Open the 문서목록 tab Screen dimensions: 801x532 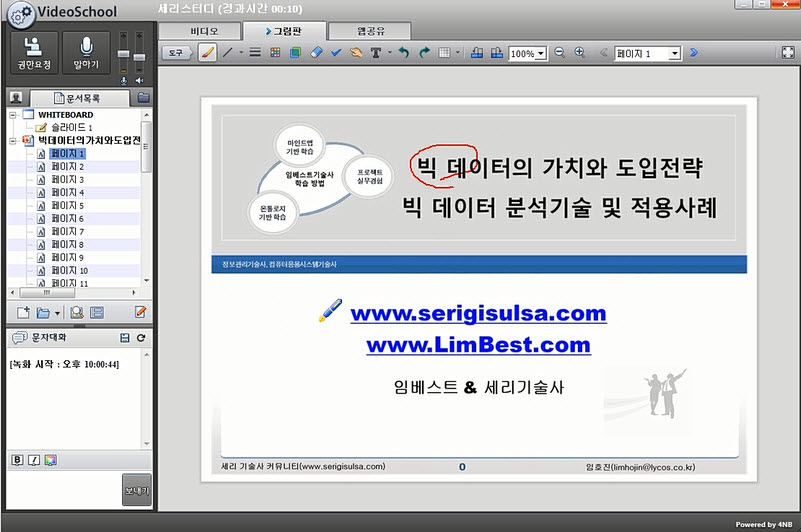pos(80,98)
